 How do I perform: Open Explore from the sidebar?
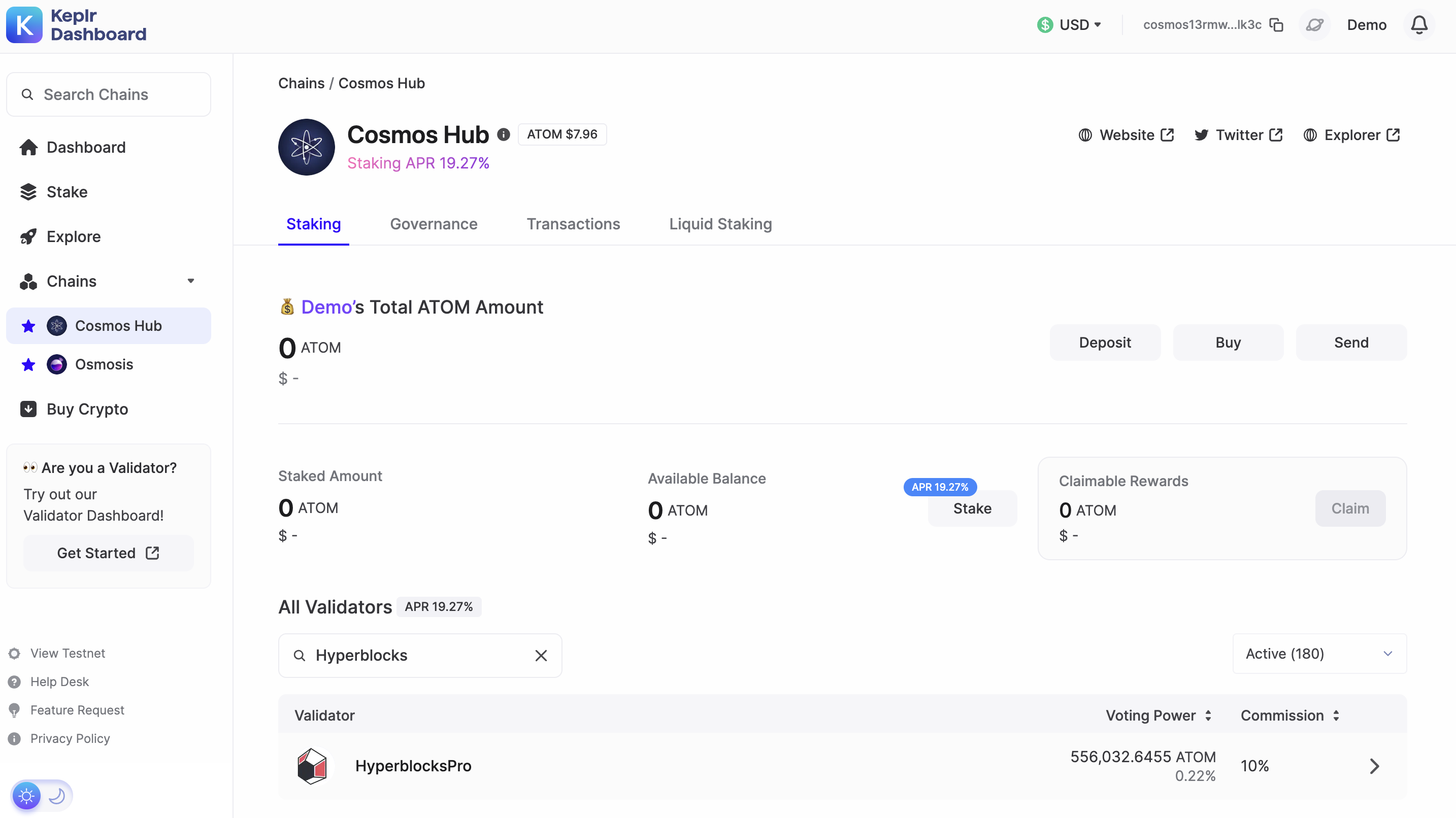pos(74,236)
